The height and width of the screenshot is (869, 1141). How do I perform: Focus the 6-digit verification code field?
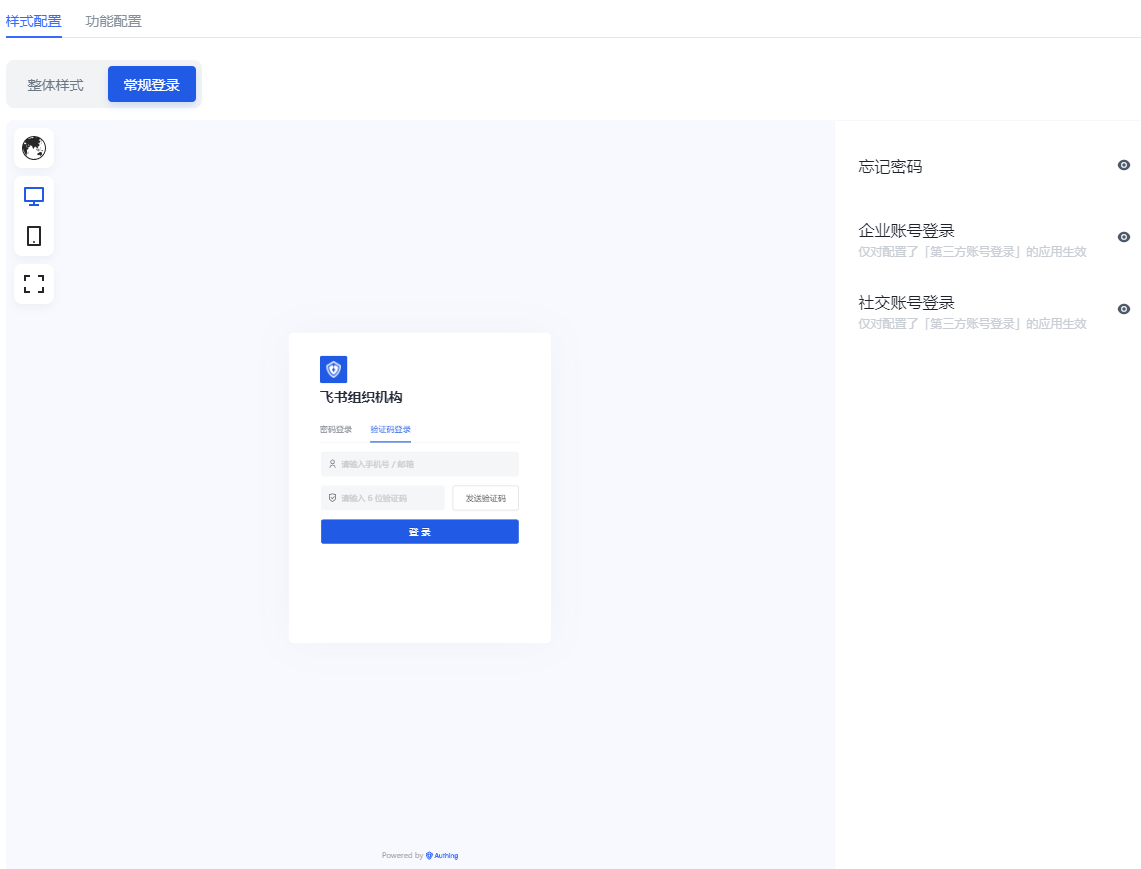pos(382,498)
